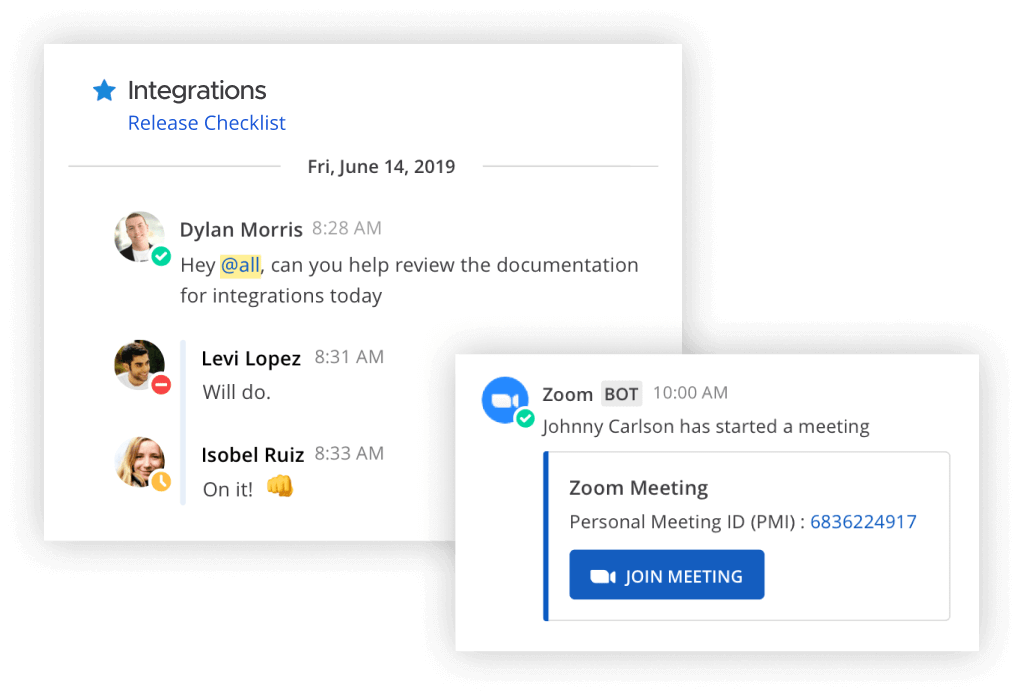
Task: Click the 10:00 AM timestamp
Action: coord(690,393)
